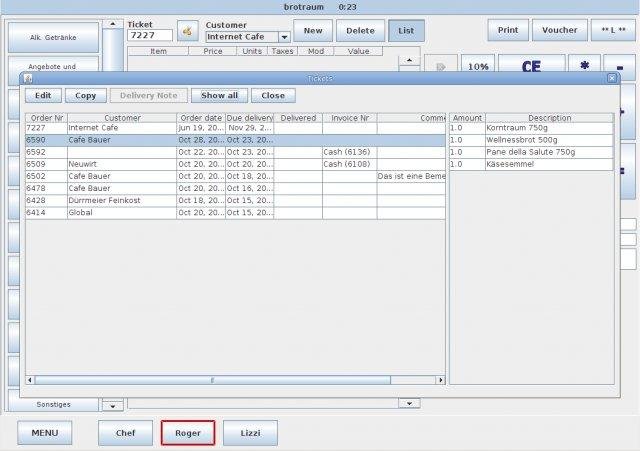Click the Delivered column header
The height and width of the screenshot is (451, 640).
click(x=298, y=118)
